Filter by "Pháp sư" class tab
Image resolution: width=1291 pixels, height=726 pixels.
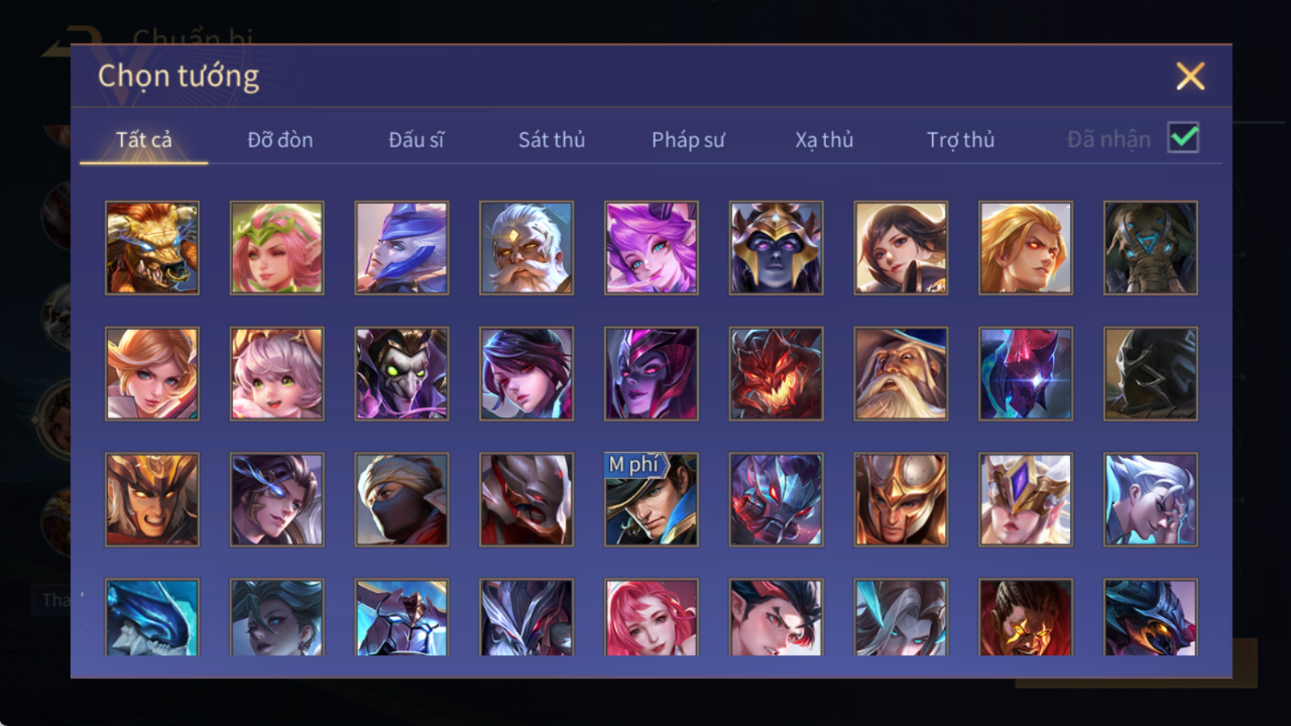point(688,140)
